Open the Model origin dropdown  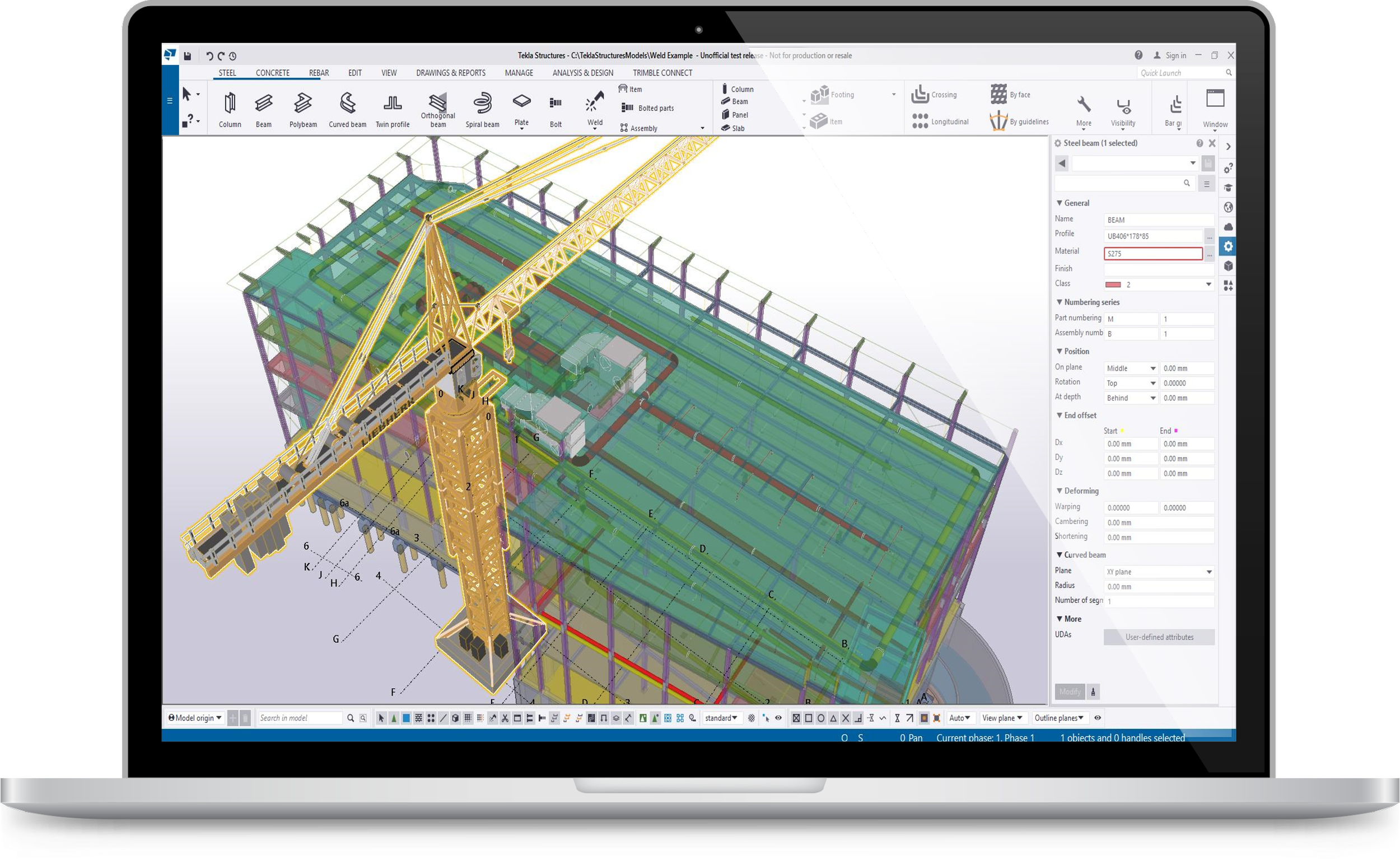click(195, 717)
